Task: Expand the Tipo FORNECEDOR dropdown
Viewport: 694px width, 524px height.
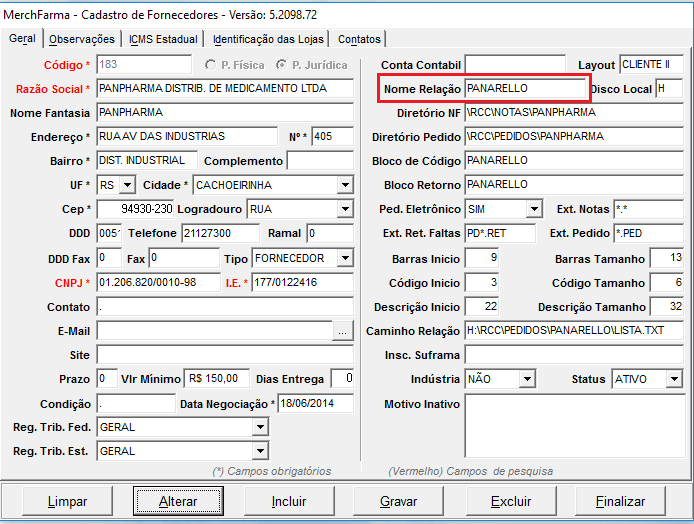Action: [344, 258]
